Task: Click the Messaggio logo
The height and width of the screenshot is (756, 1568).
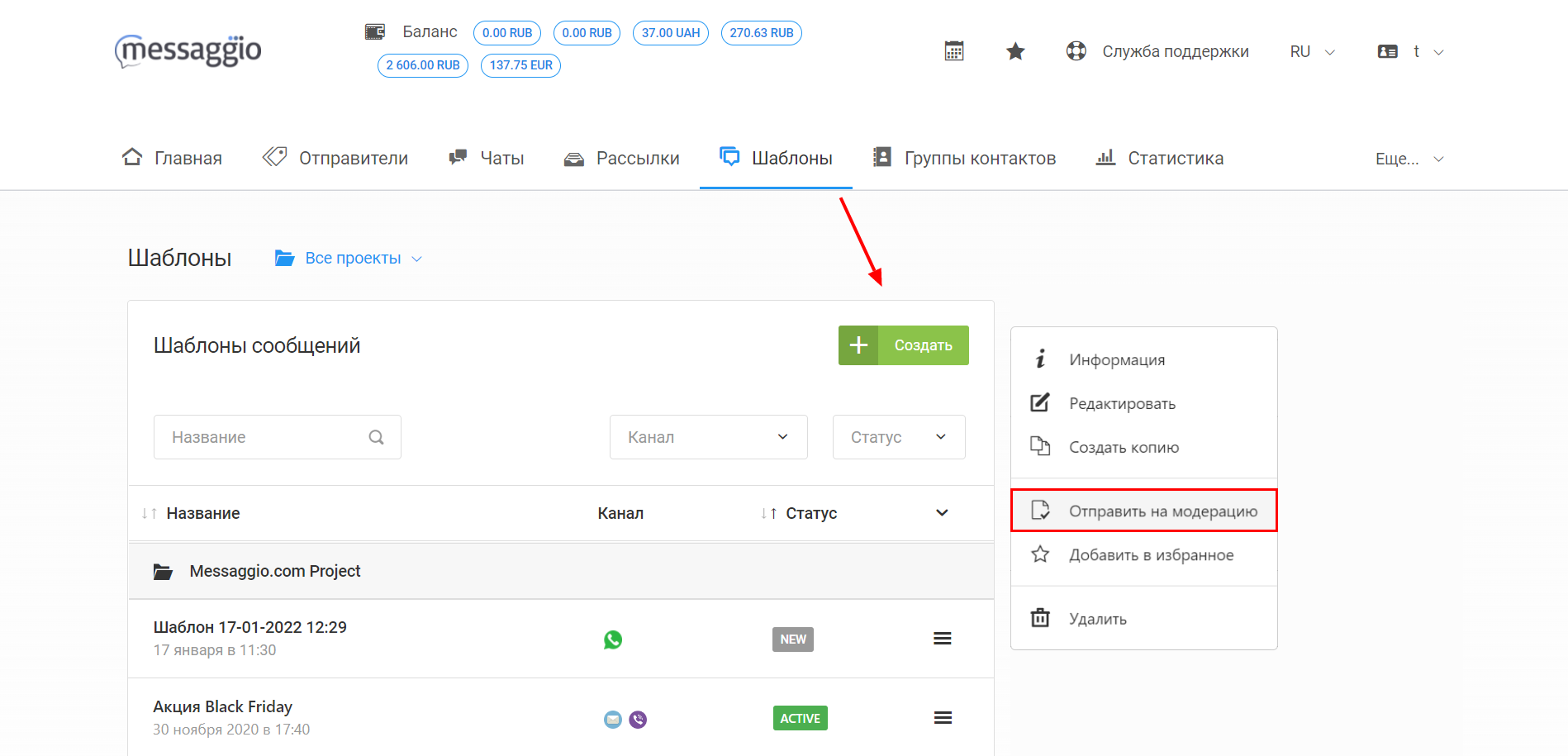Action: pos(188,50)
